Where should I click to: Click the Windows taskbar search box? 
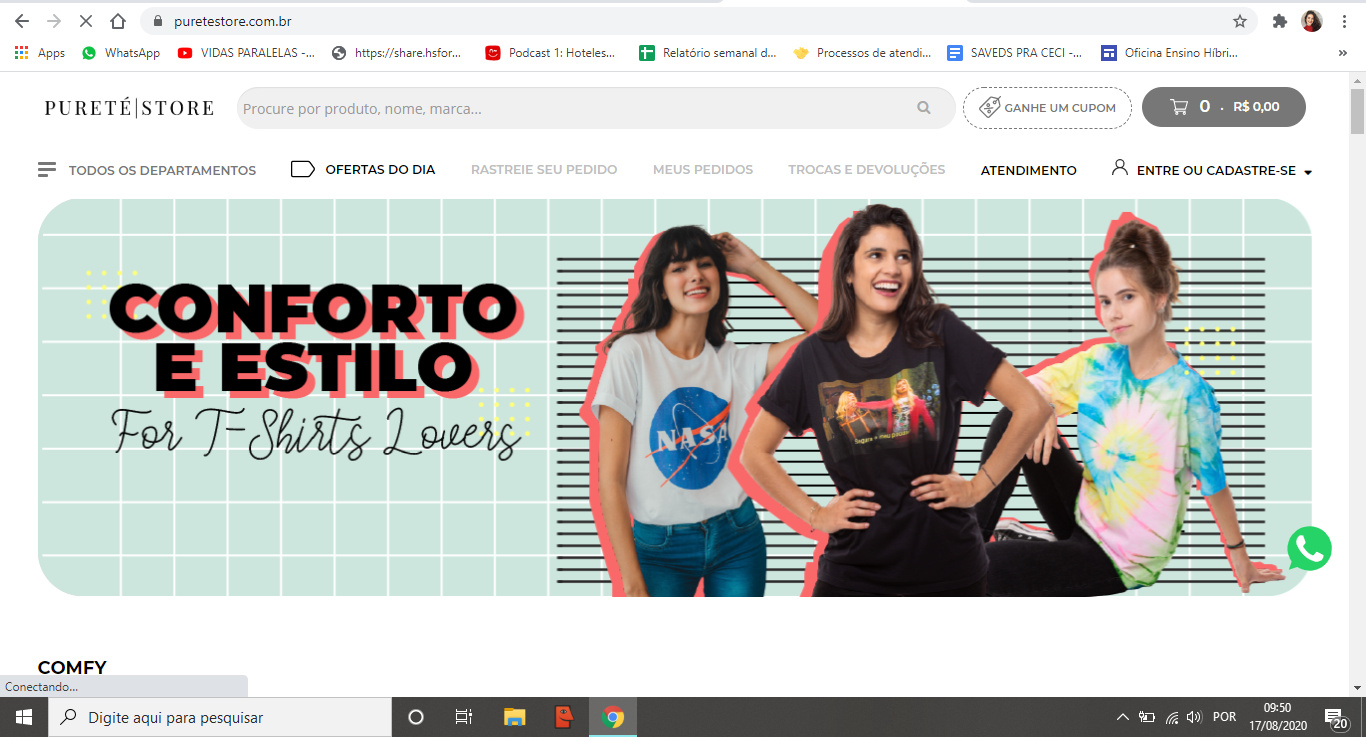coord(220,717)
